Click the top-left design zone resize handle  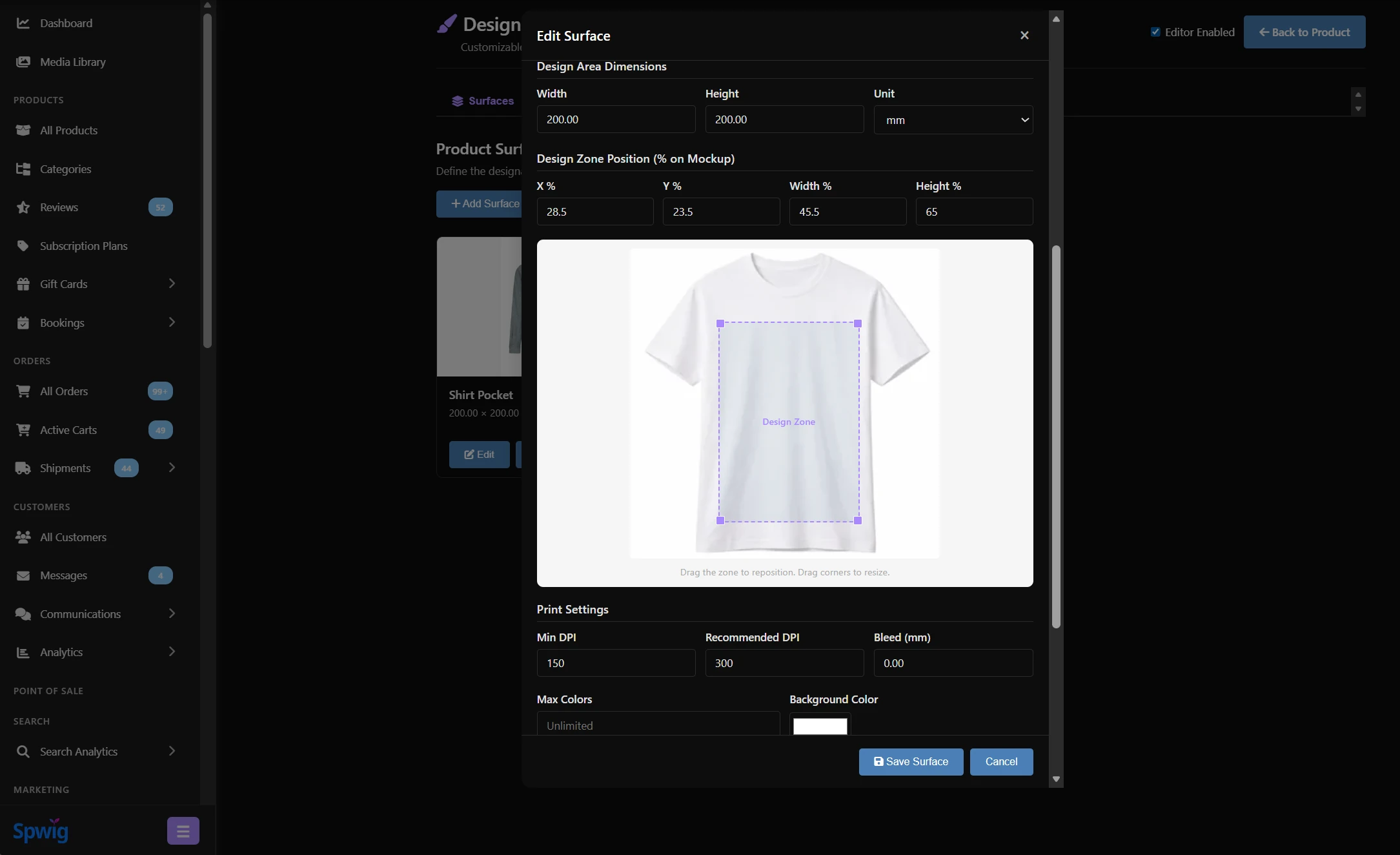tap(720, 324)
